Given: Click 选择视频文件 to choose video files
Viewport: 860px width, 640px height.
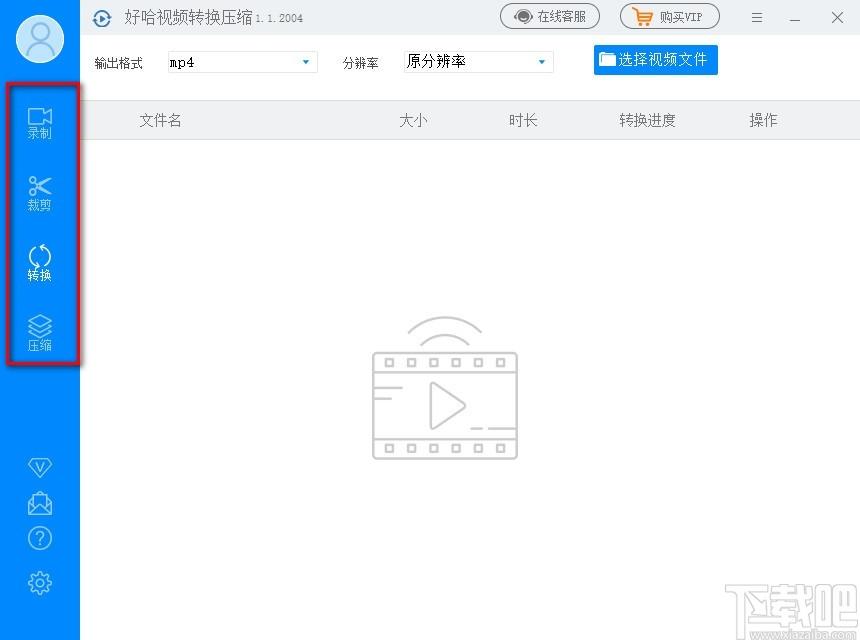Looking at the screenshot, I should point(655,60).
